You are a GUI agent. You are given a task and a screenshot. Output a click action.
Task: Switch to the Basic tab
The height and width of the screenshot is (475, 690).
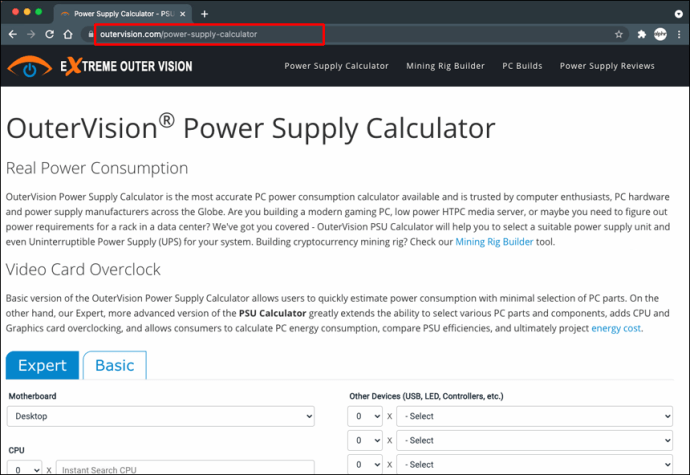[115, 365]
